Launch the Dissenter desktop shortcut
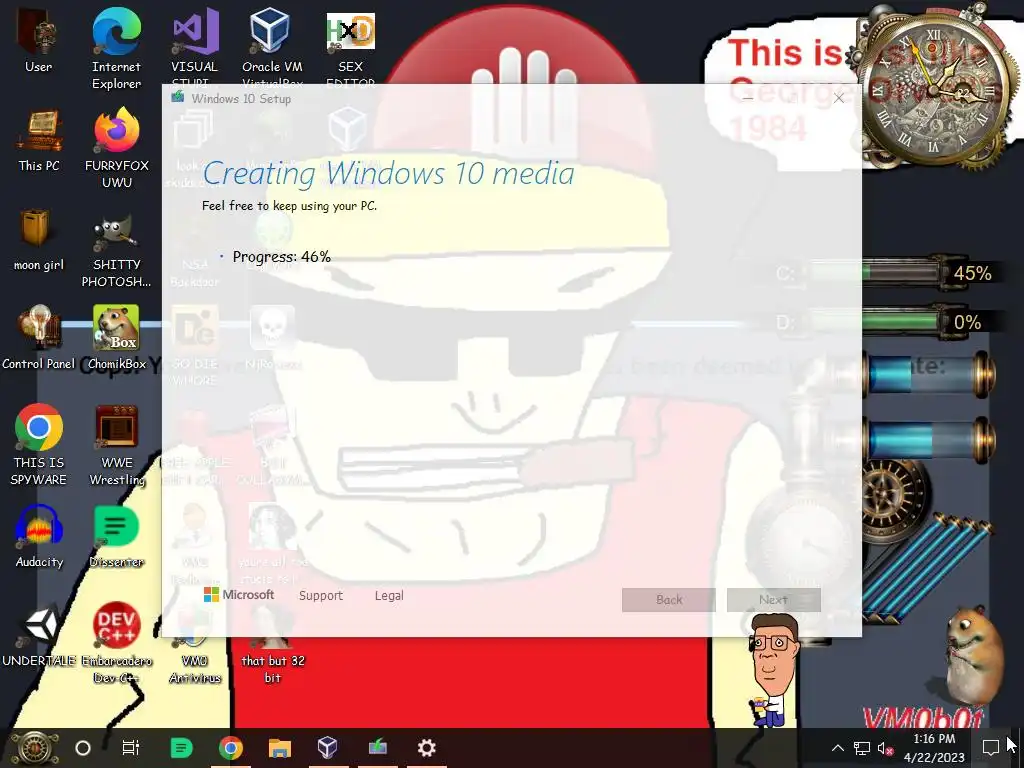 (x=116, y=536)
